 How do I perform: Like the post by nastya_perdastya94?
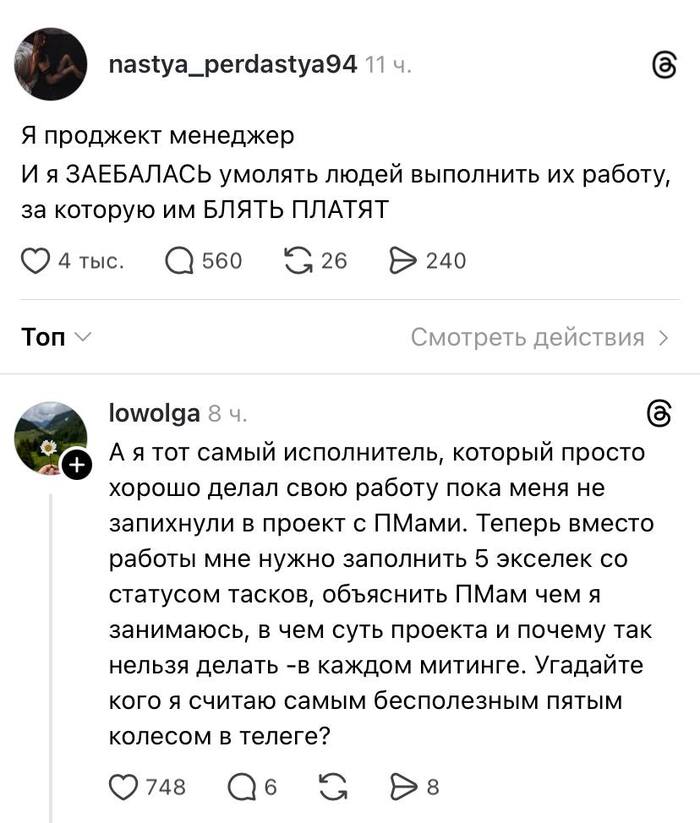coord(36,261)
